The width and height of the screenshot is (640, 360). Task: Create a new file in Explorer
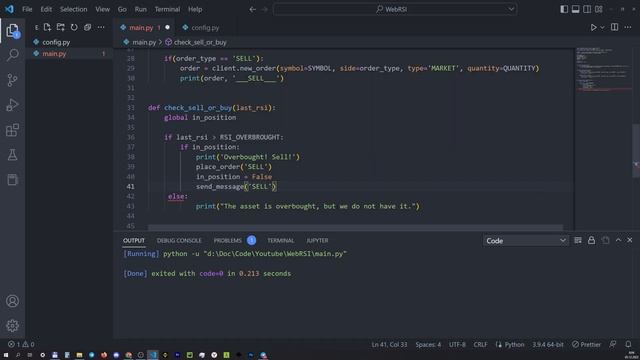click(47, 27)
